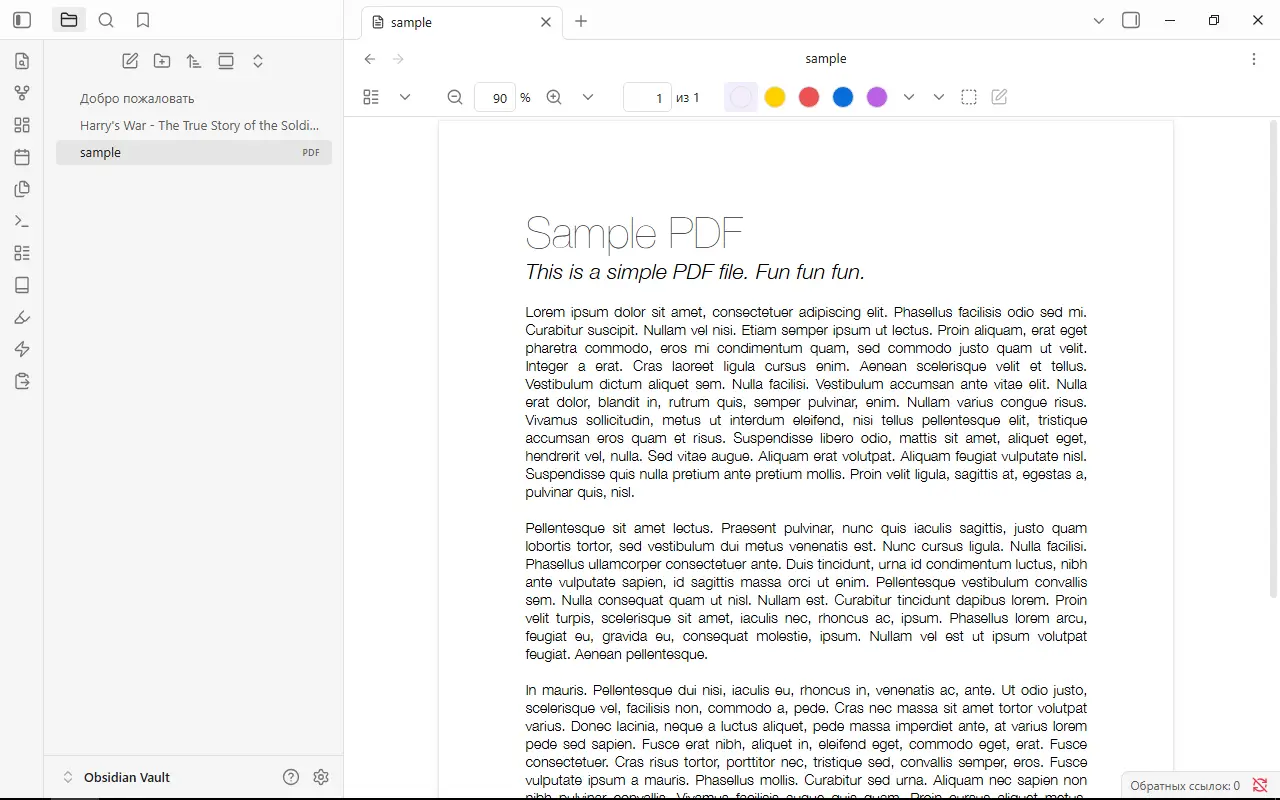Toggle the right sidebar panel
The image size is (1280, 800).
1131,20
